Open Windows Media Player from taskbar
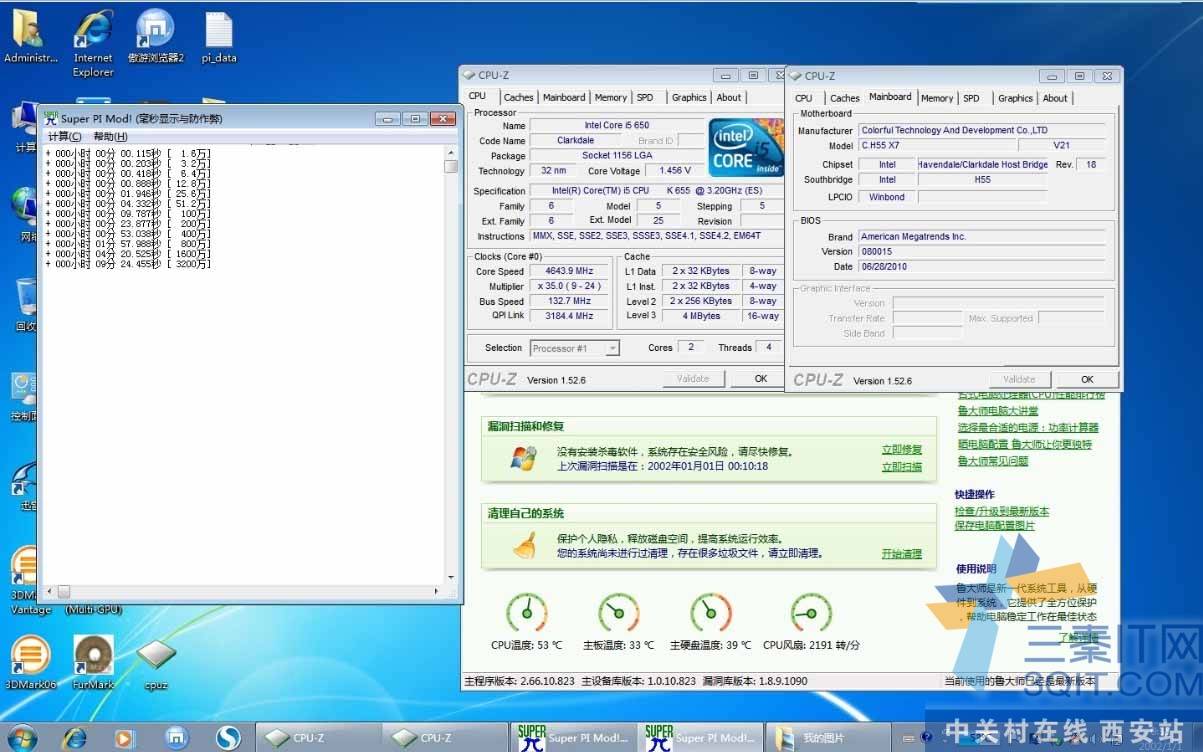1203x752 pixels. coord(124,738)
